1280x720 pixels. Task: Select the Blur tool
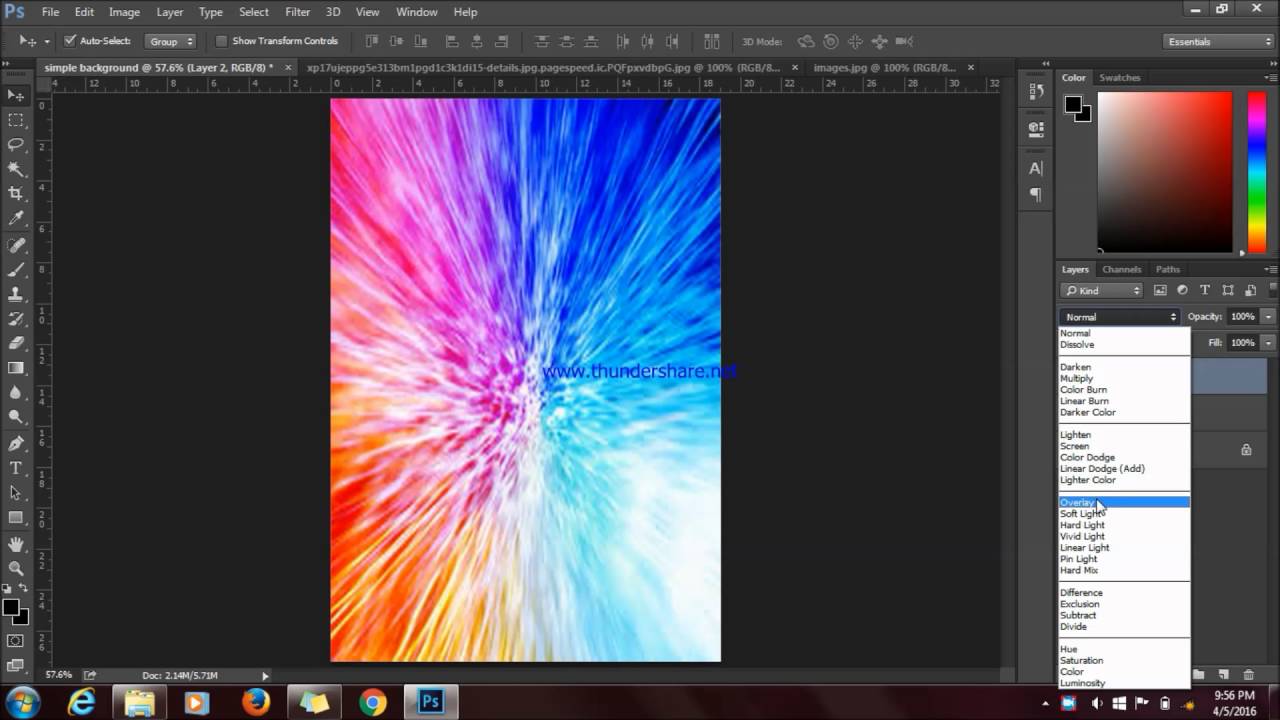click(16, 393)
